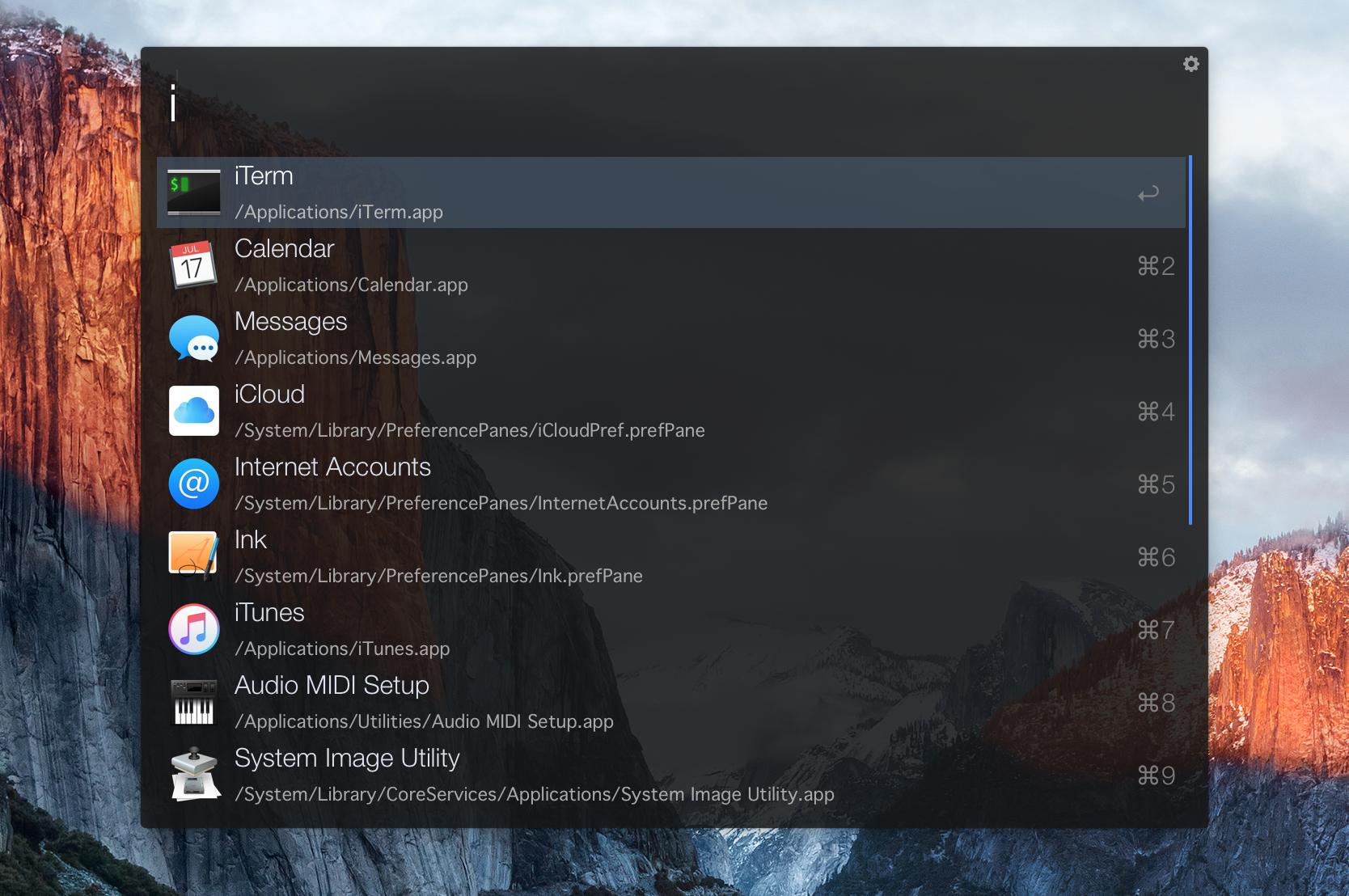The width and height of the screenshot is (1349, 896).
Task: Click the iCloudPref.prefPane path text
Action: pos(470,430)
